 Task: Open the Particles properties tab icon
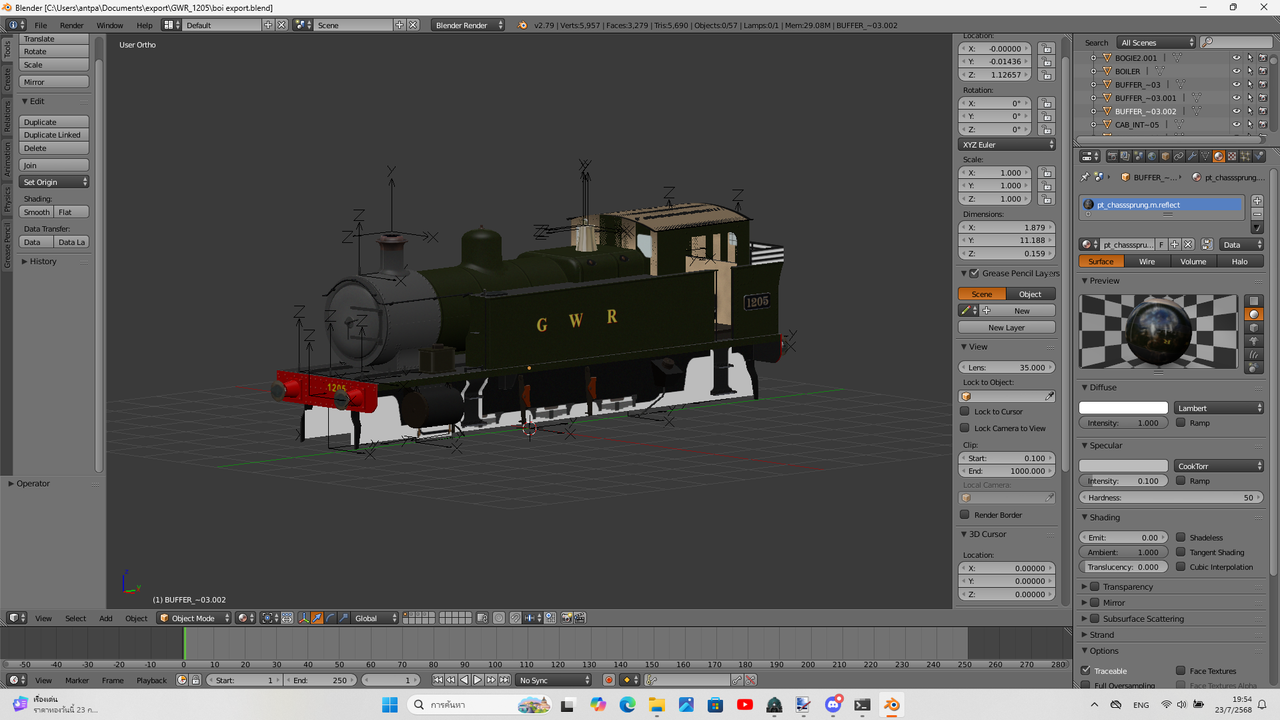coord(1245,156)
